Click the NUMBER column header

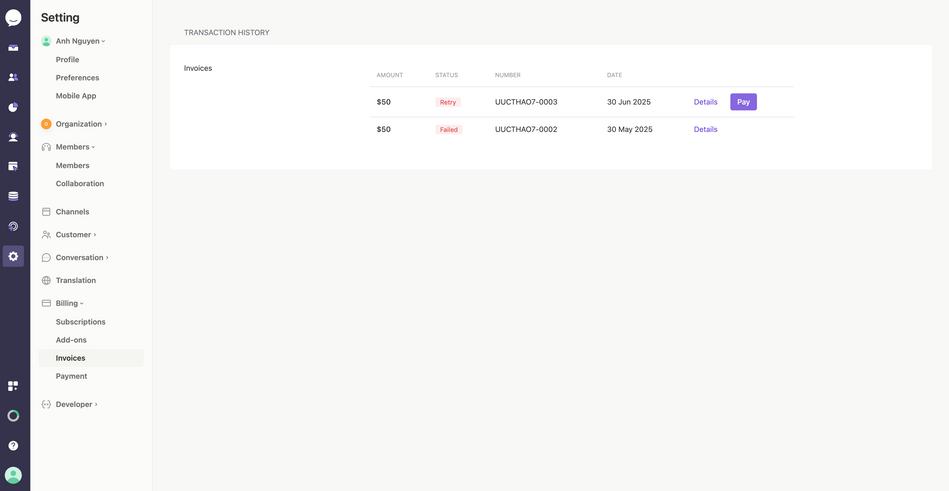click(508, 75)
